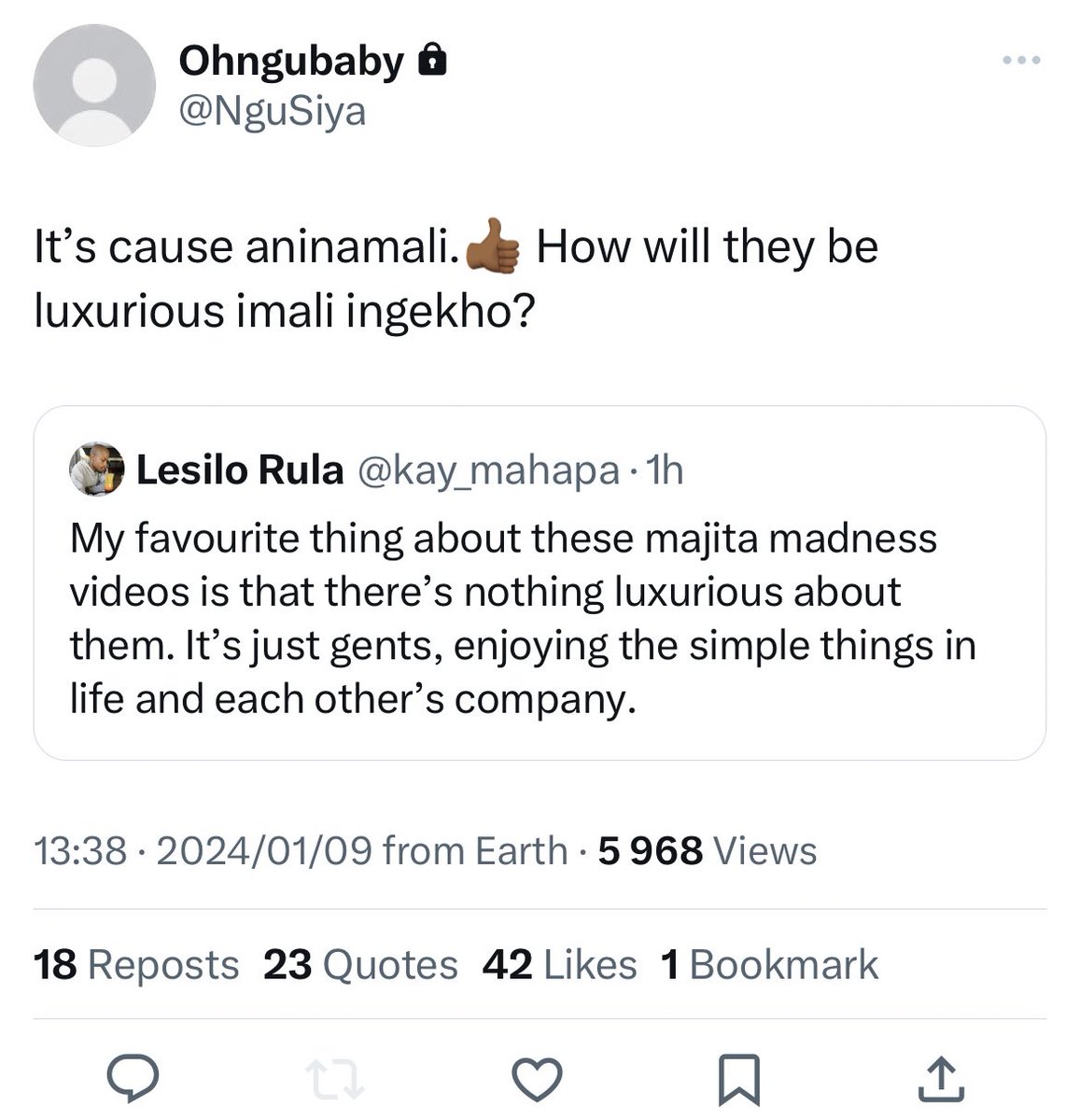This screenshot has height=1120, width=1079.
Task: Open Lesilo Rula's small avatar
Action: pos(97,470)
